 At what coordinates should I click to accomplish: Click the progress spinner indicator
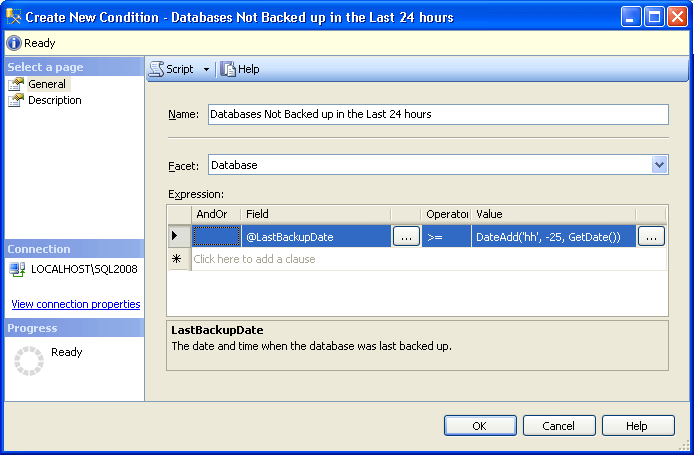29,361
